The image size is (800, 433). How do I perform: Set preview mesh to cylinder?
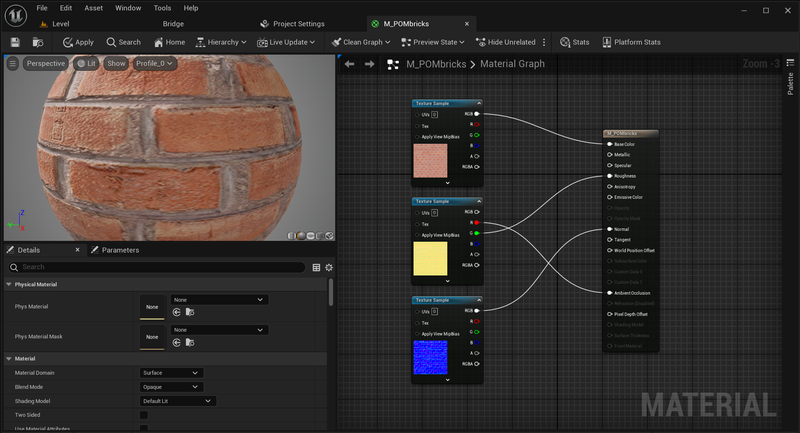(x=292, y=236)
